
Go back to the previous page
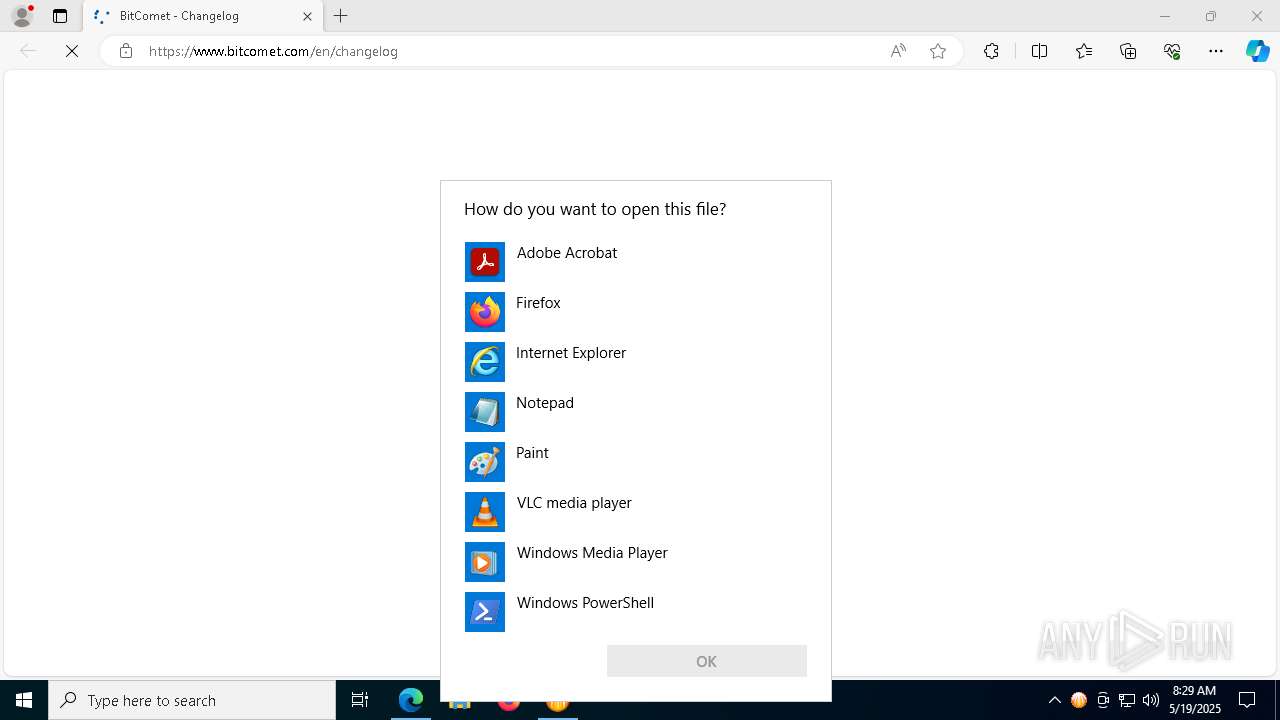(x=28, y=51)
